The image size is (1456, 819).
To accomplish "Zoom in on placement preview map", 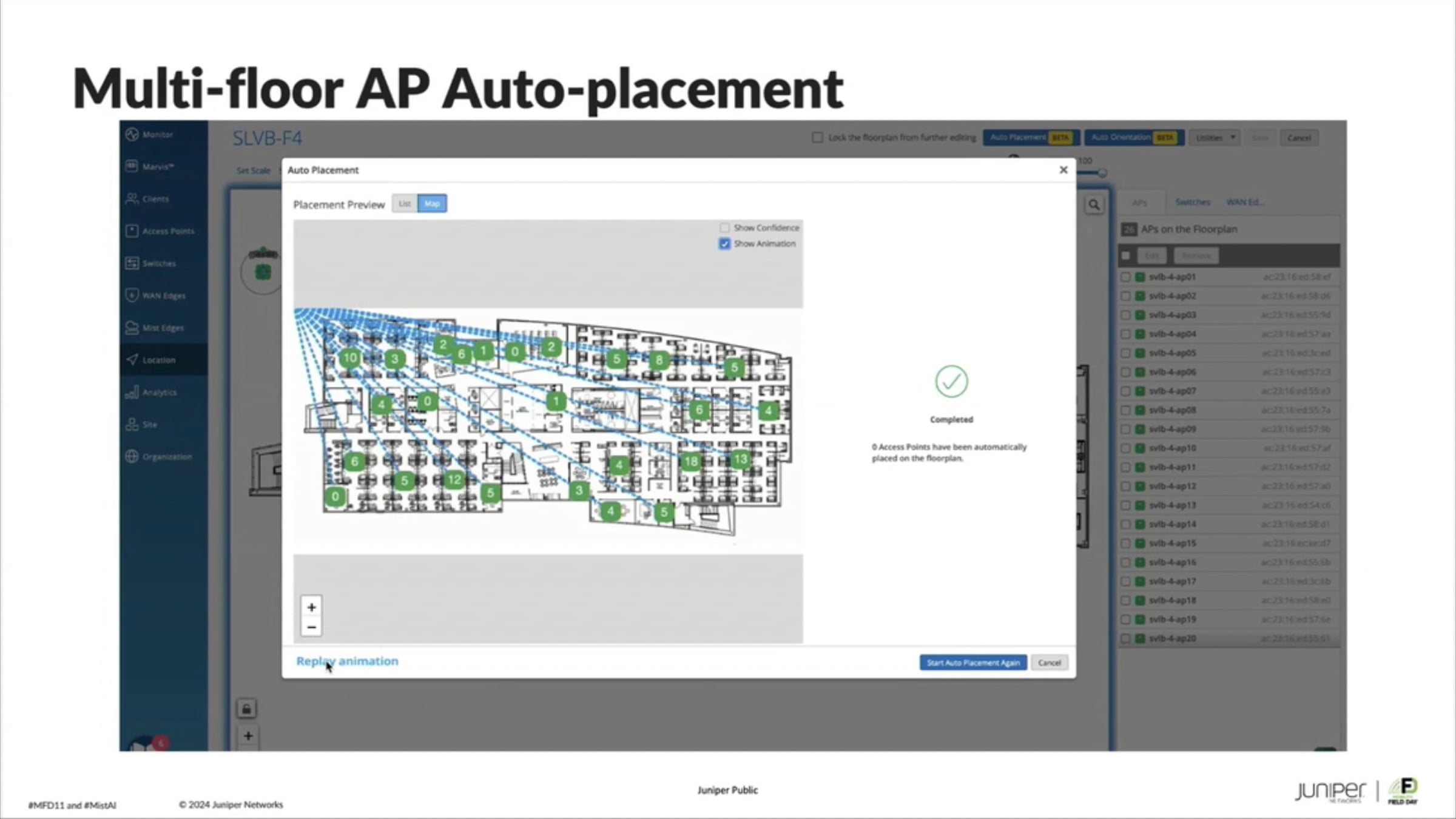I will [x=311, y=607].
